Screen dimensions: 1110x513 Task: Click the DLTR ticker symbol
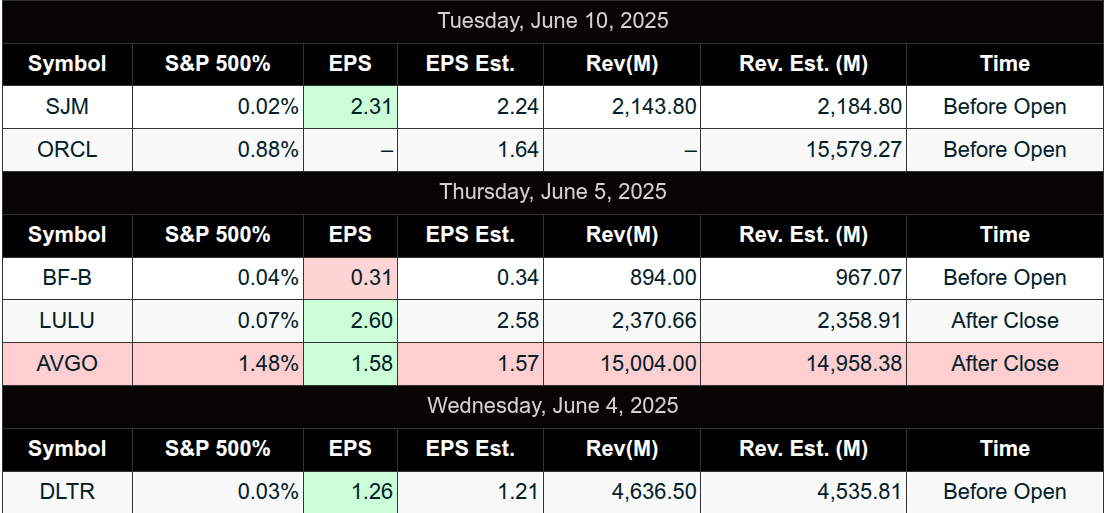point(67,492)
